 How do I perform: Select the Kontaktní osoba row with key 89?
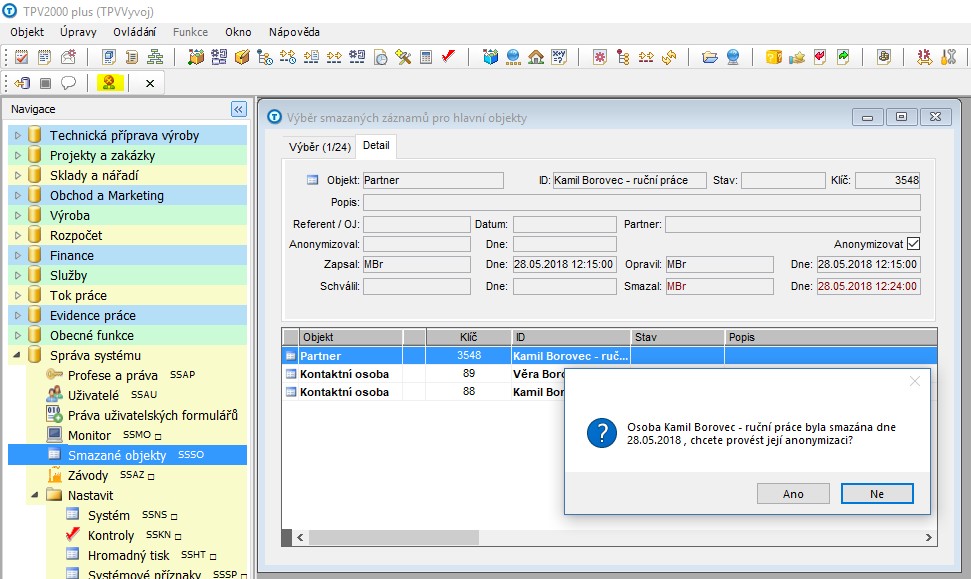coord(424,374)
